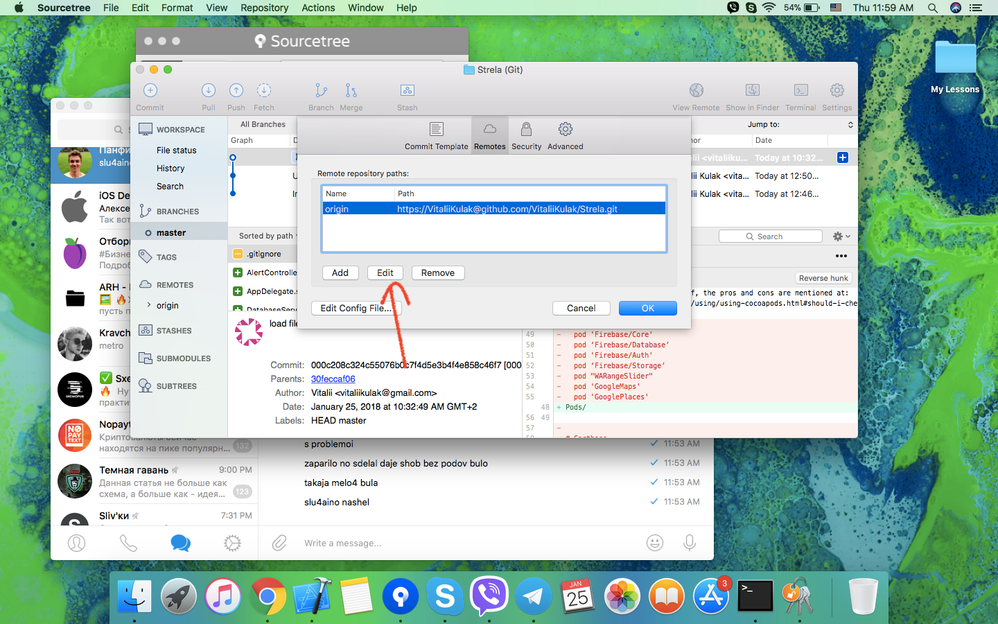Screen dimensions: 998x624
Task: Open parent commit link 30feccaf06
Action: pyautogui.click(x=333, y=379)
